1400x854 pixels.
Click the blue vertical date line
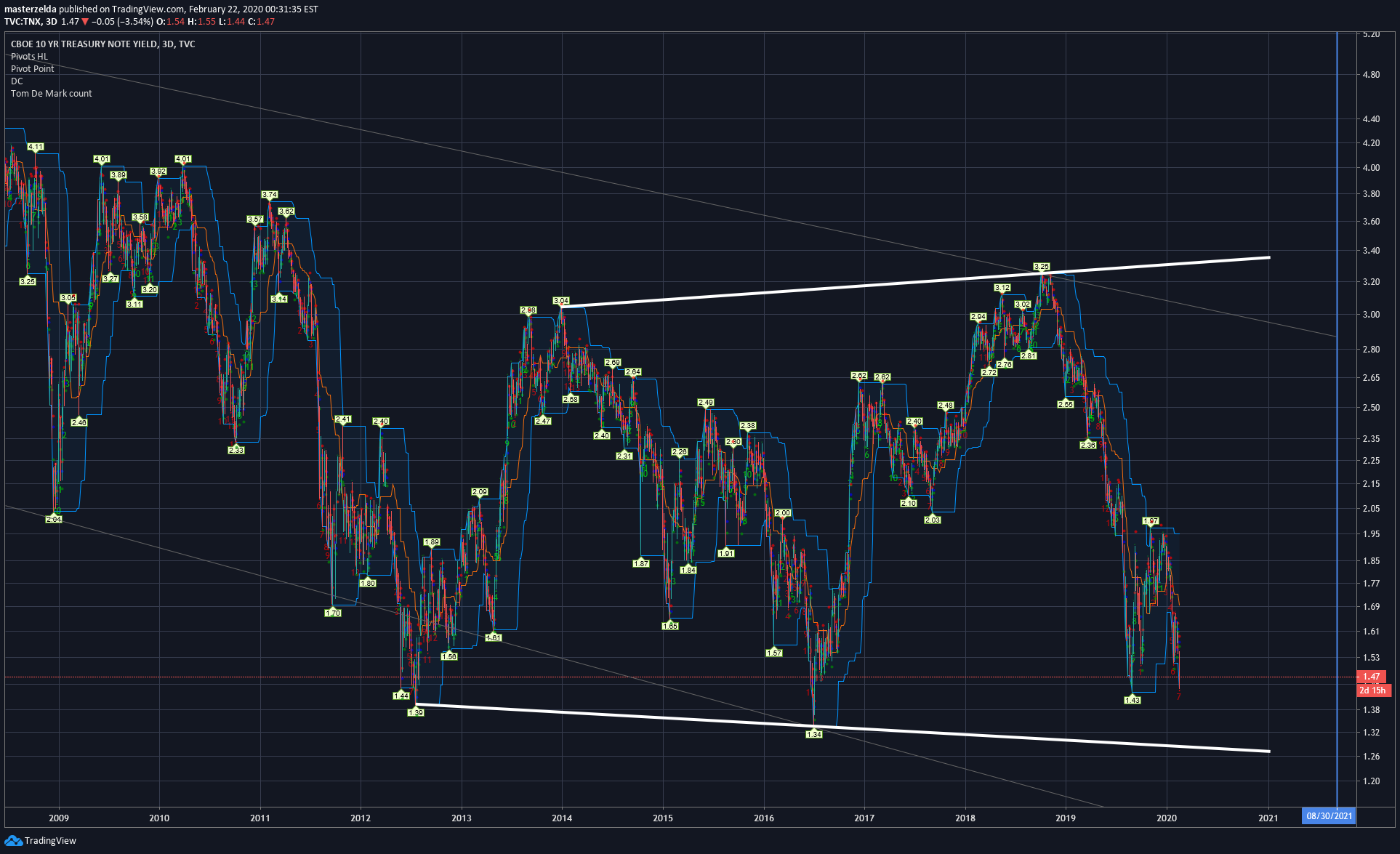tap(1337, 419)
